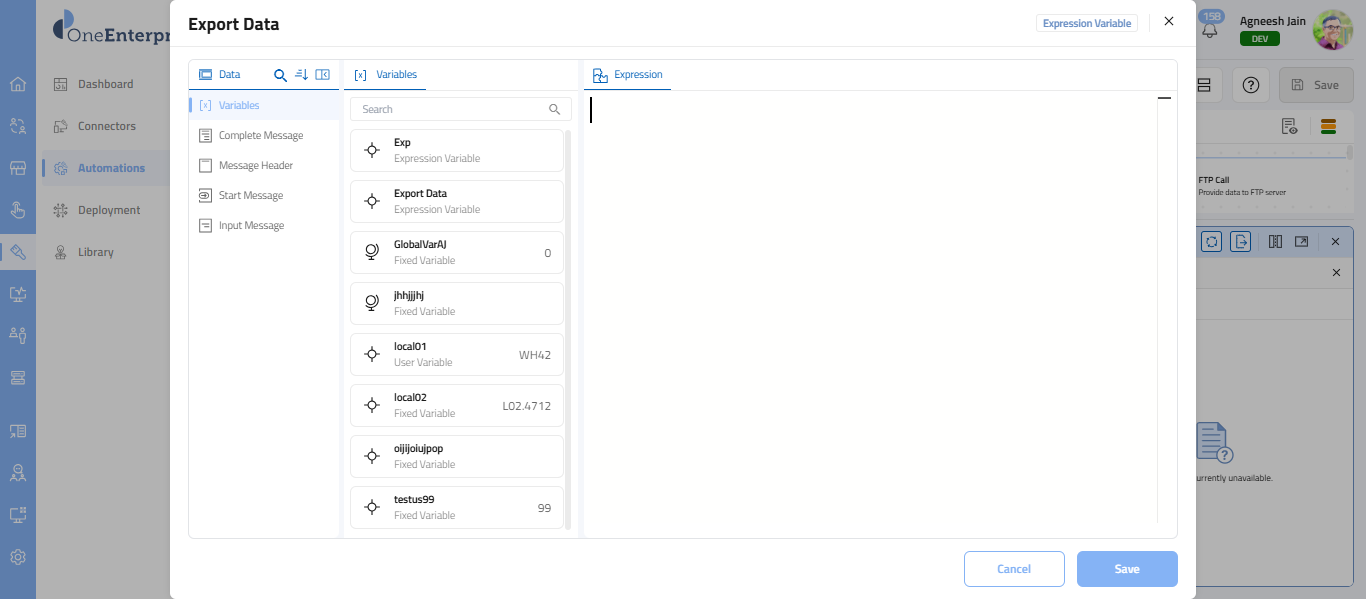The width and height of the screenshot is (1366, 599).
Task: Select the testus99 fixed variable
Action: point(457,507)
